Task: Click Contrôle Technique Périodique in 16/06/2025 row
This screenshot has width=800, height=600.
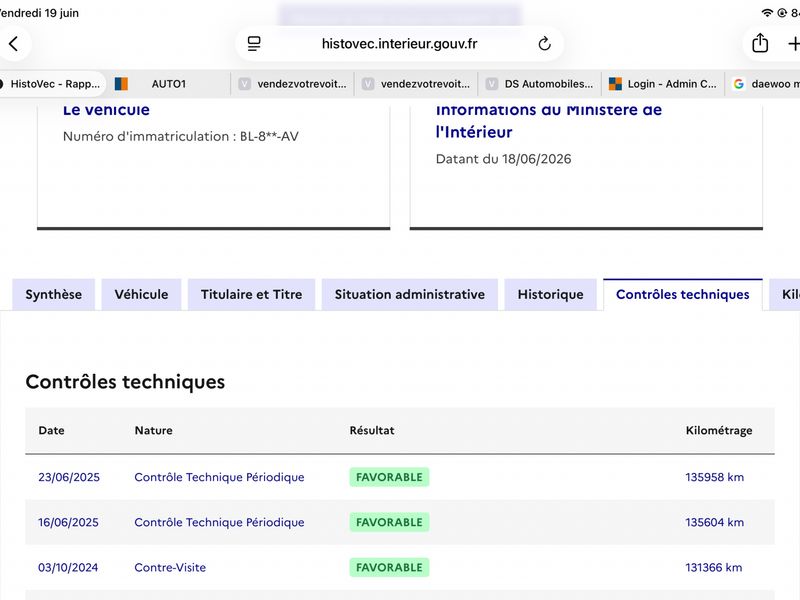Action: [219, 522]
